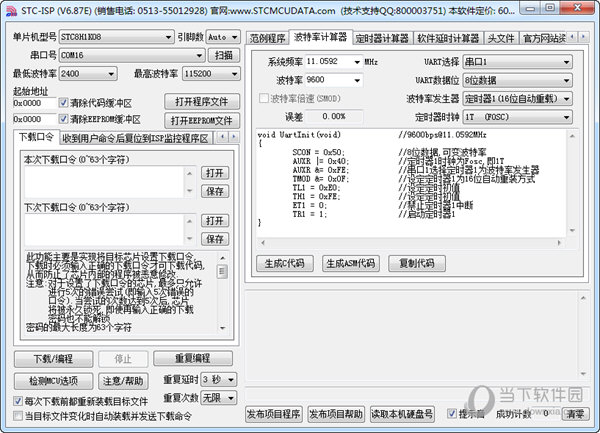Click the 清零 button
This screenshot has height=433, width=600.
pyautogui.click(x=576, y=414)
